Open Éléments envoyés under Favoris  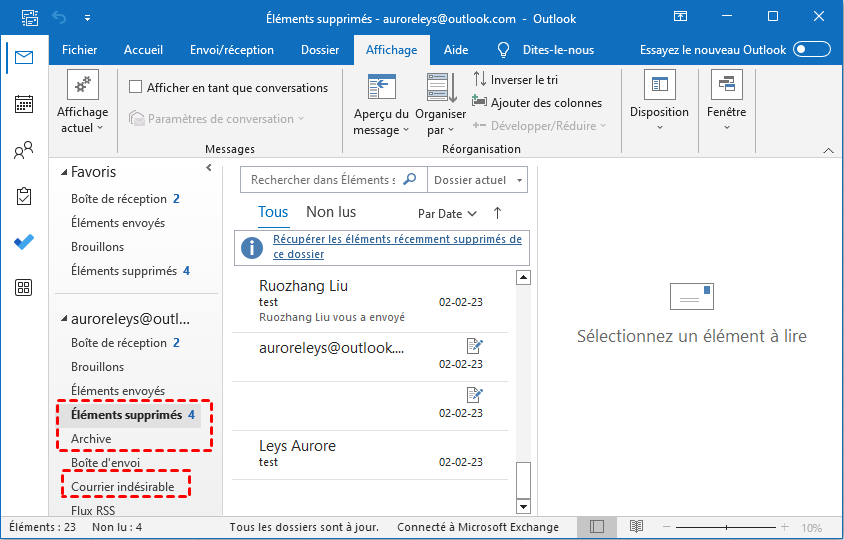click(x=118, y=223)
